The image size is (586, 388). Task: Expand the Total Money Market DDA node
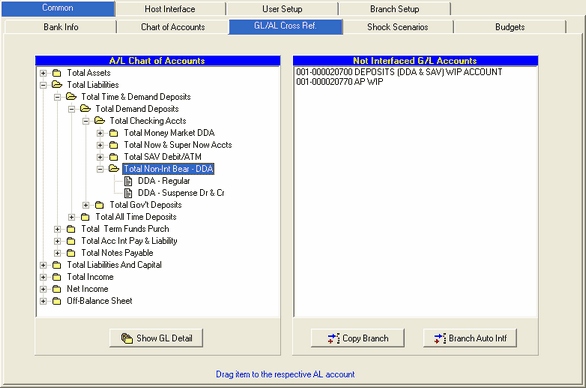[x=100, y=133]
